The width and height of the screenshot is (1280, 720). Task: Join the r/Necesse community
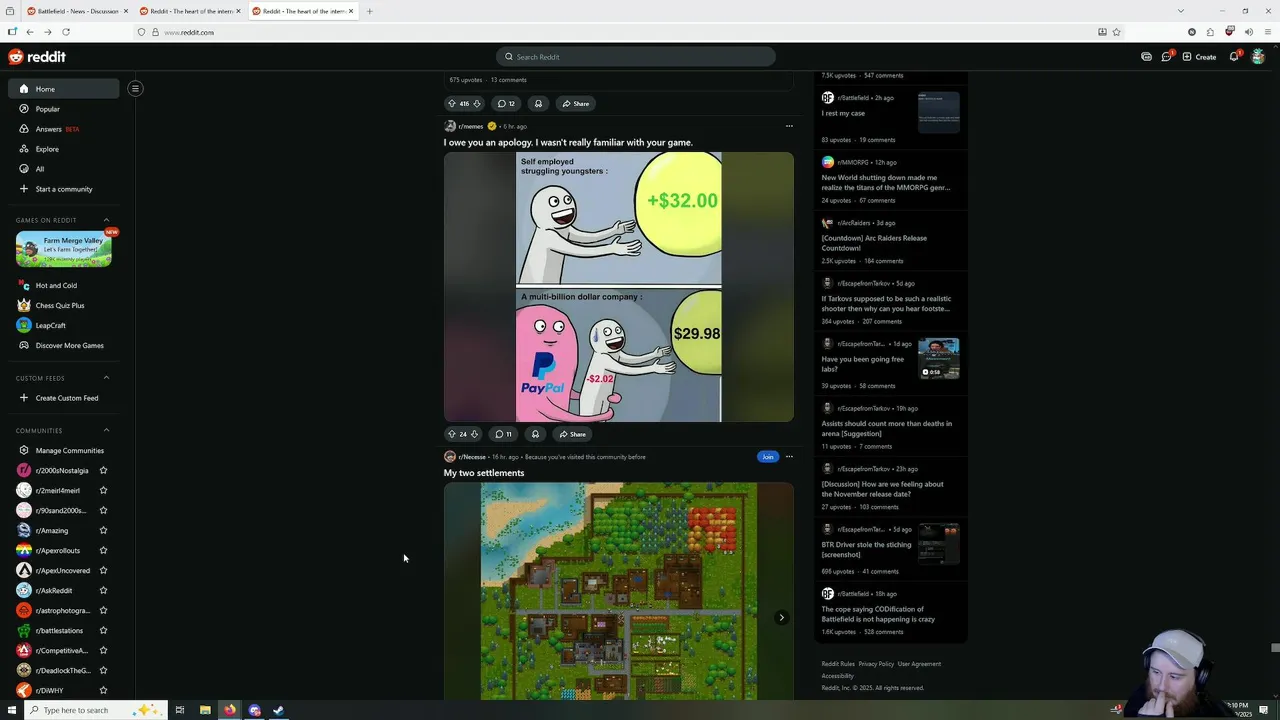point(767,457)
